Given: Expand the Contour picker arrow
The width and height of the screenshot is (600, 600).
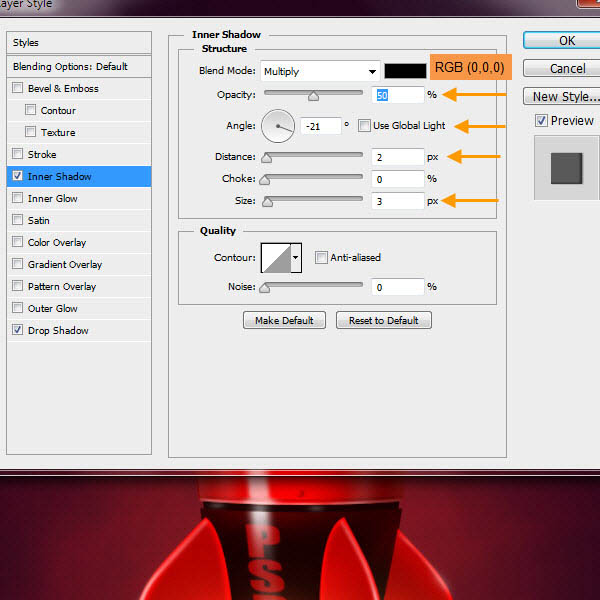Looking at the screenshot, I should 295,258.
